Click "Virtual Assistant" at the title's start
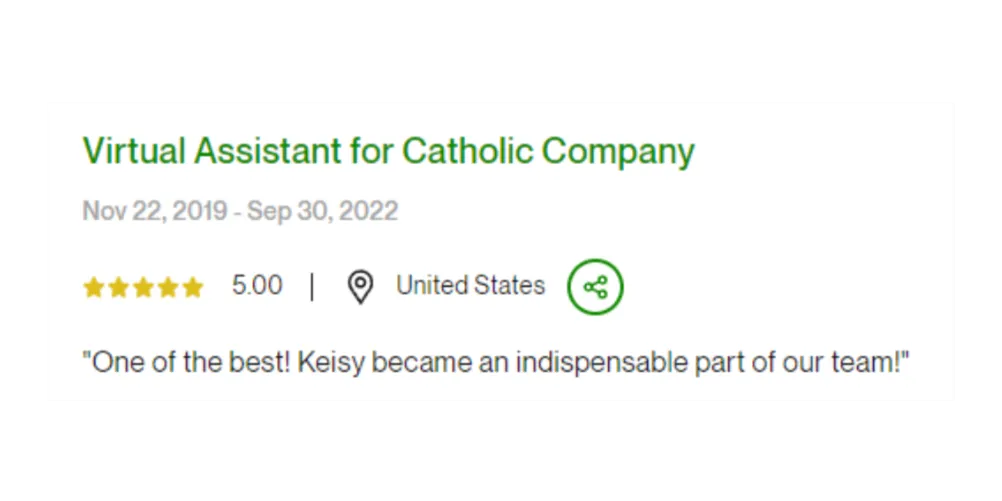The image size is (1002, 501). click(212, 151)
